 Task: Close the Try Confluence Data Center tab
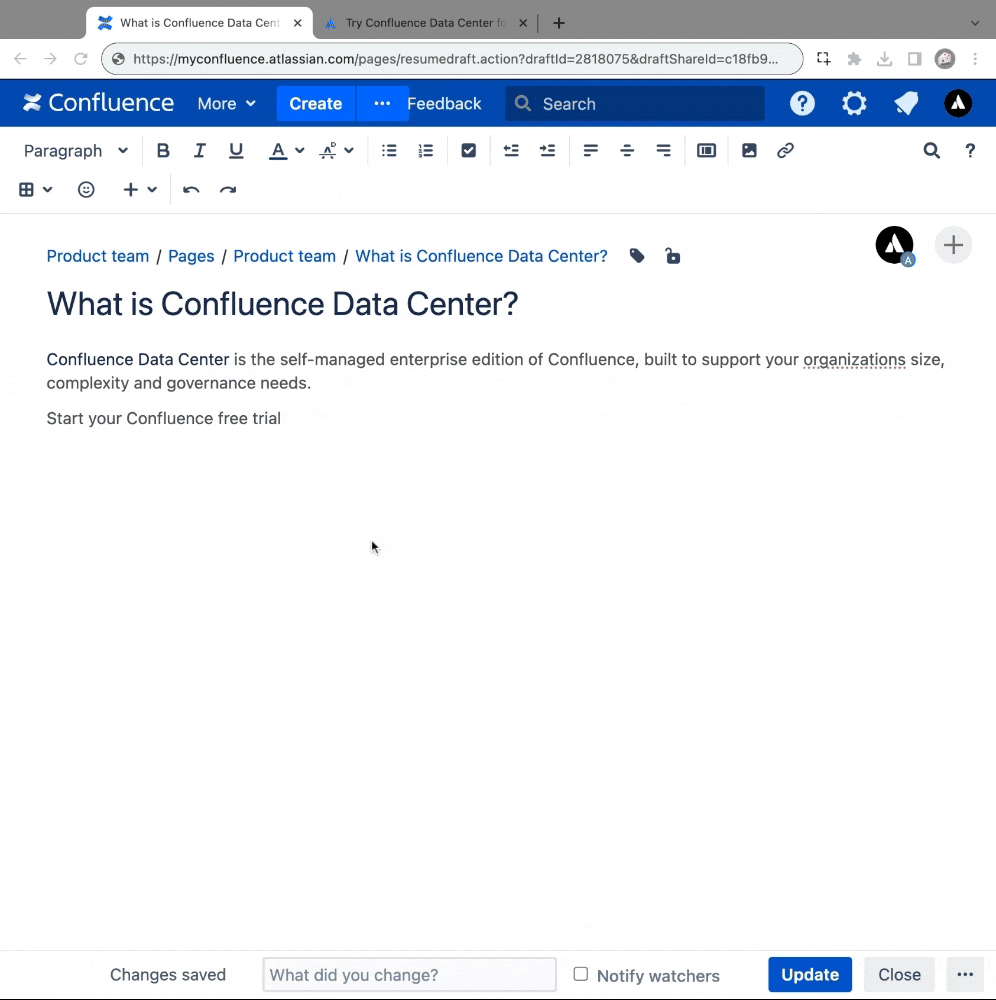coord(523,23)
